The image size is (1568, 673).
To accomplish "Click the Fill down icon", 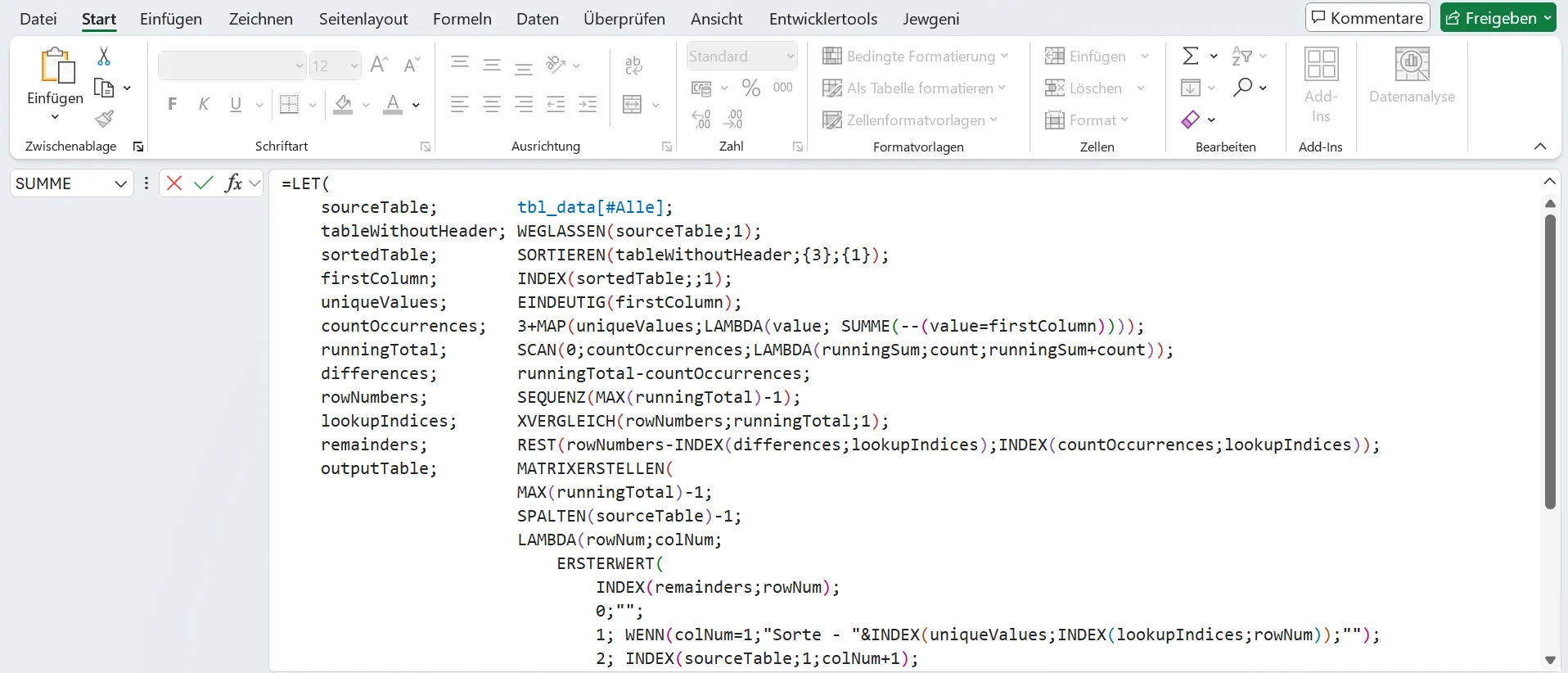I will [x=1191, y=88].
